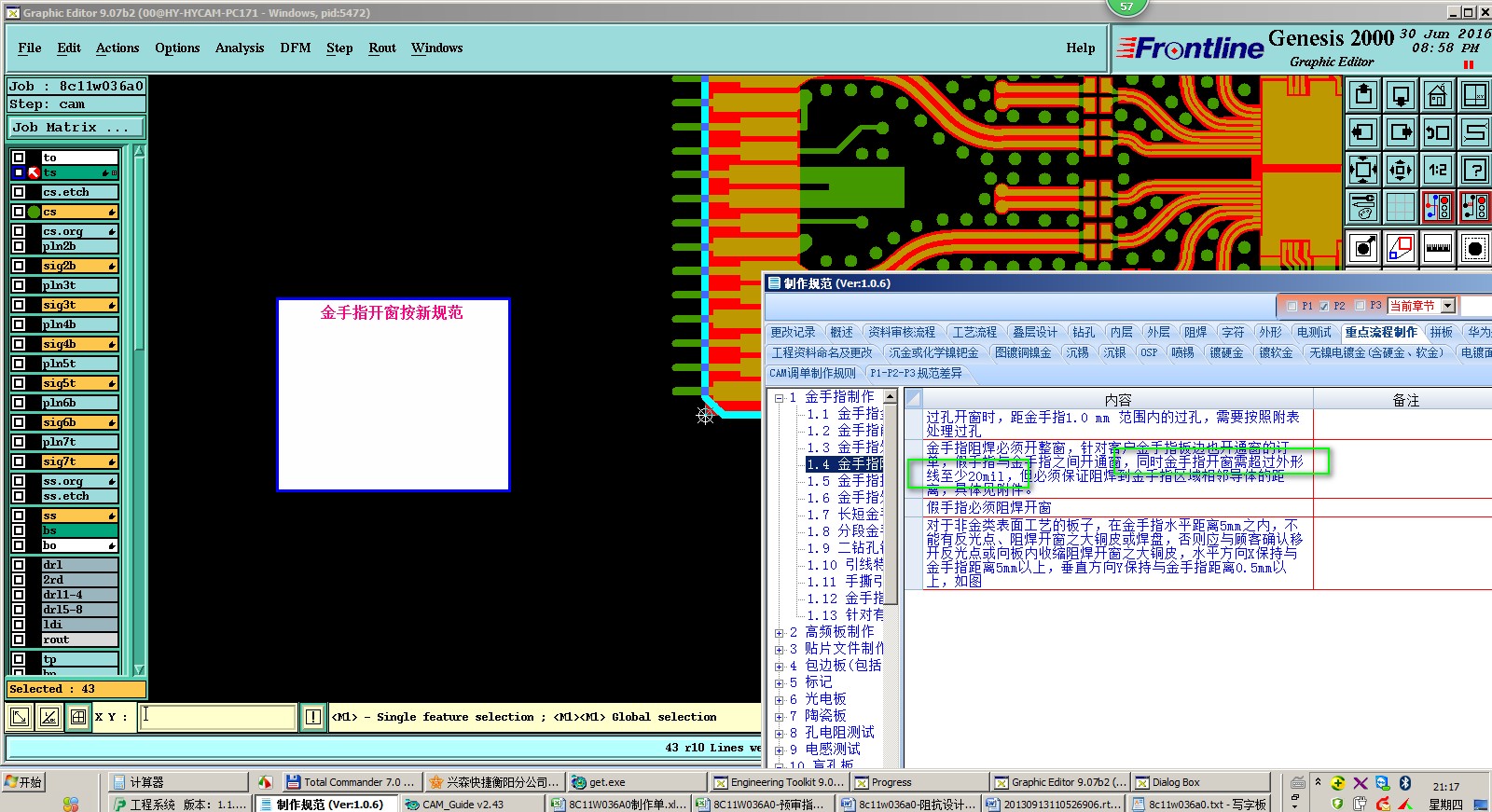Viewport: 1492px width, 812px height.
Task: Click the ruler measurement icon
Action: pyautogui.click(x=1438, y=248)
